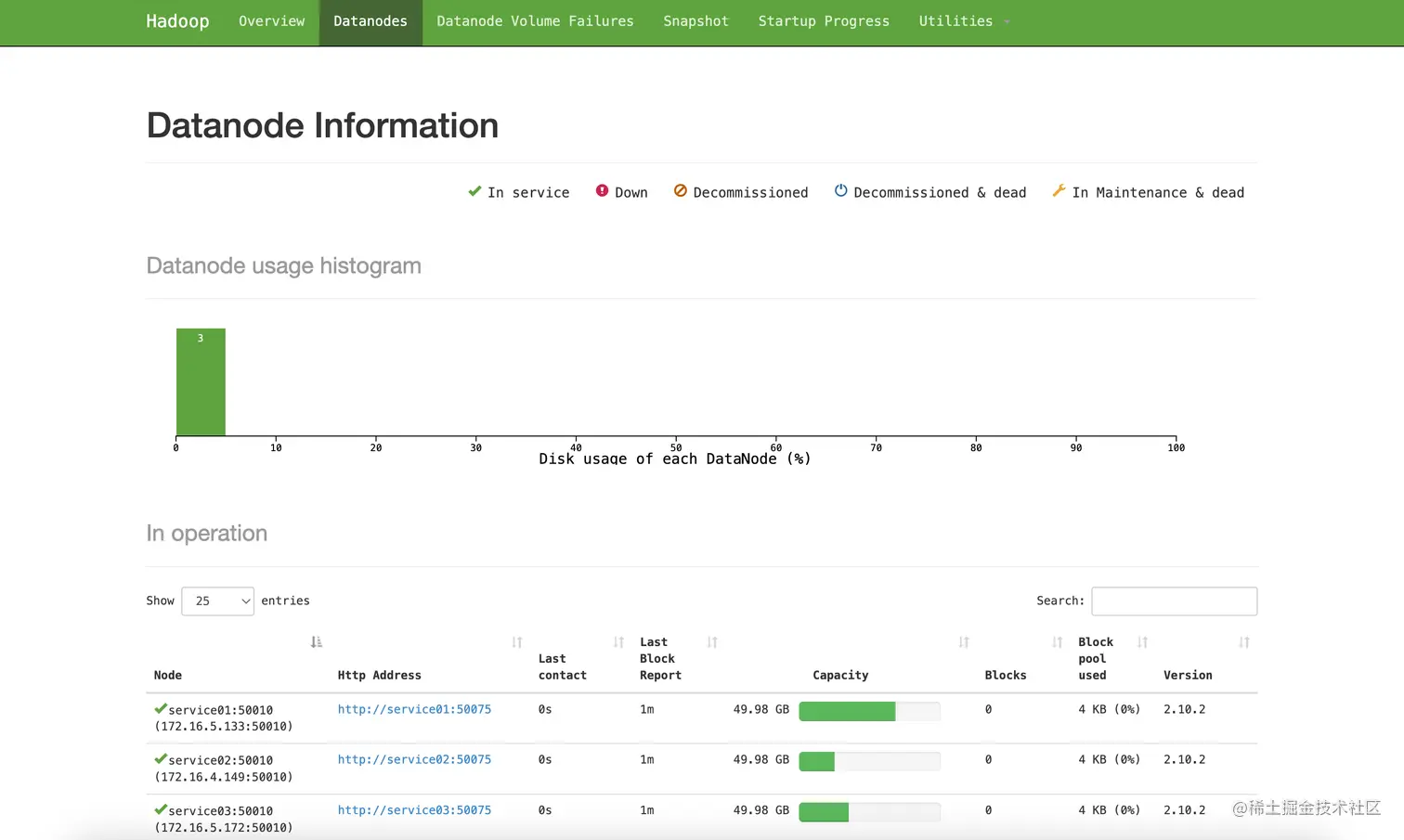Viewport: 1404px width, 840px height.
Task: Click the green histogram bar labeled 3
Action: click(201, 381)
